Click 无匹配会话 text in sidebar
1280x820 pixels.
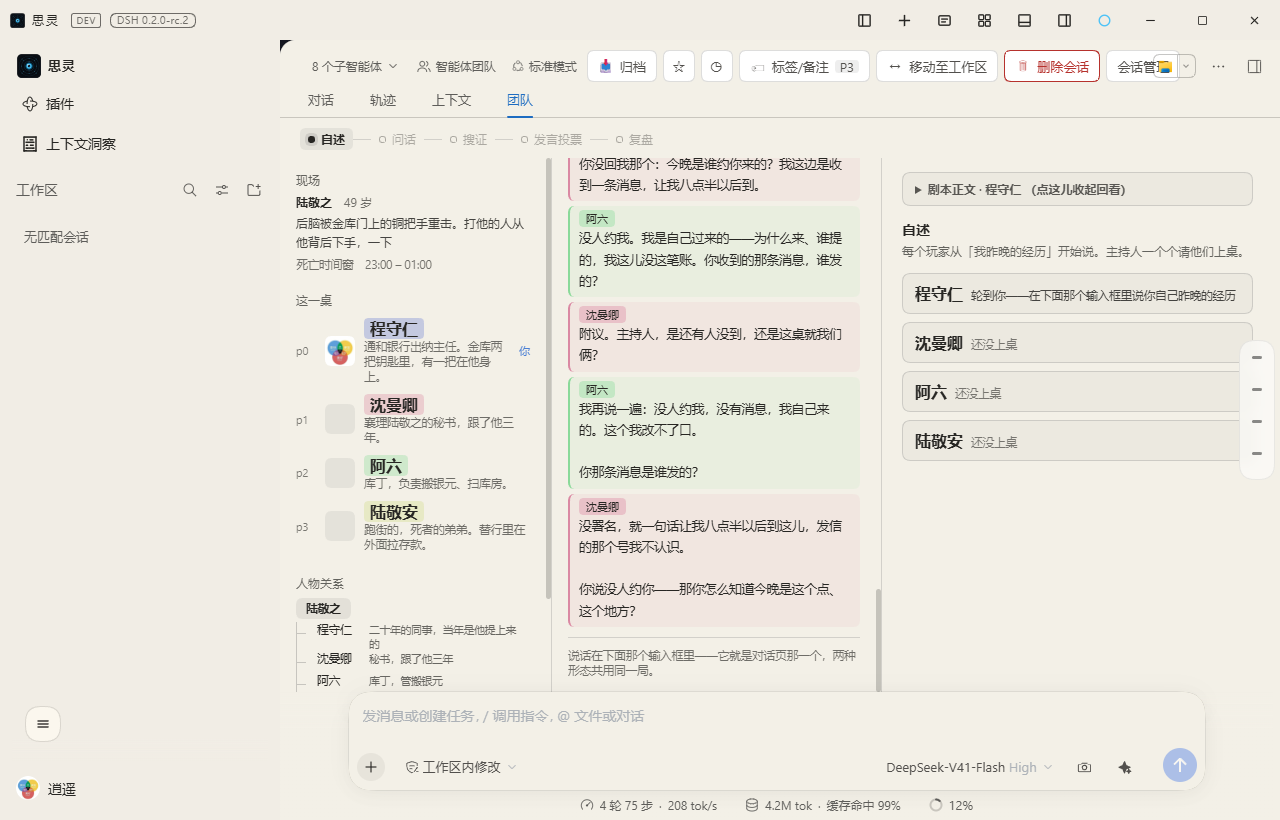pyautogui.click(x=56, y=237)
